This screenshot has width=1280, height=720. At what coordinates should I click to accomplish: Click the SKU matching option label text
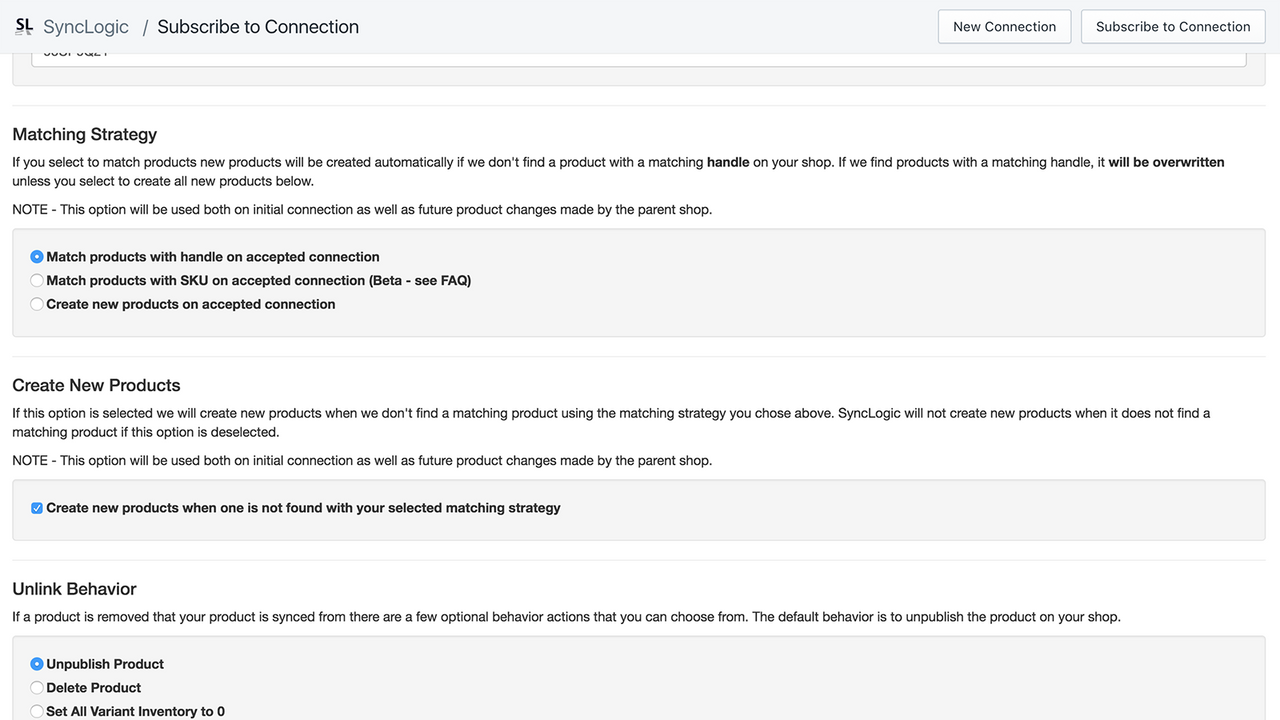[260, 280]
